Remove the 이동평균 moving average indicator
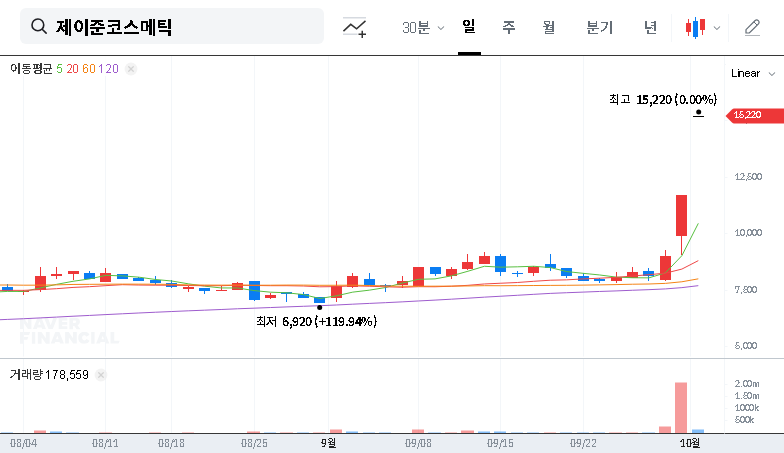Image resolution: width=784 pixels, height=453 pixels. coord(131,69)
